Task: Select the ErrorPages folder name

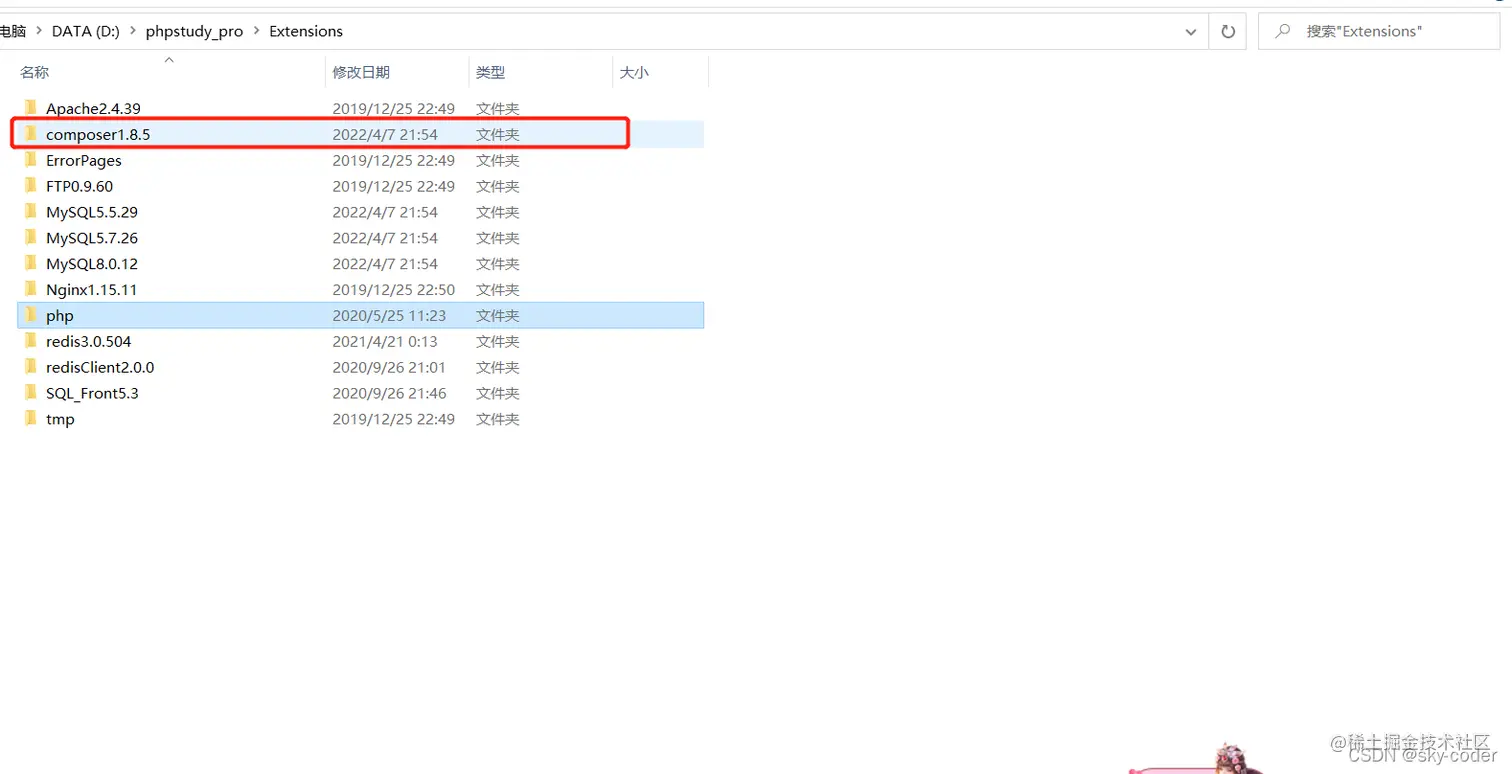Action: tap(84, 160)
